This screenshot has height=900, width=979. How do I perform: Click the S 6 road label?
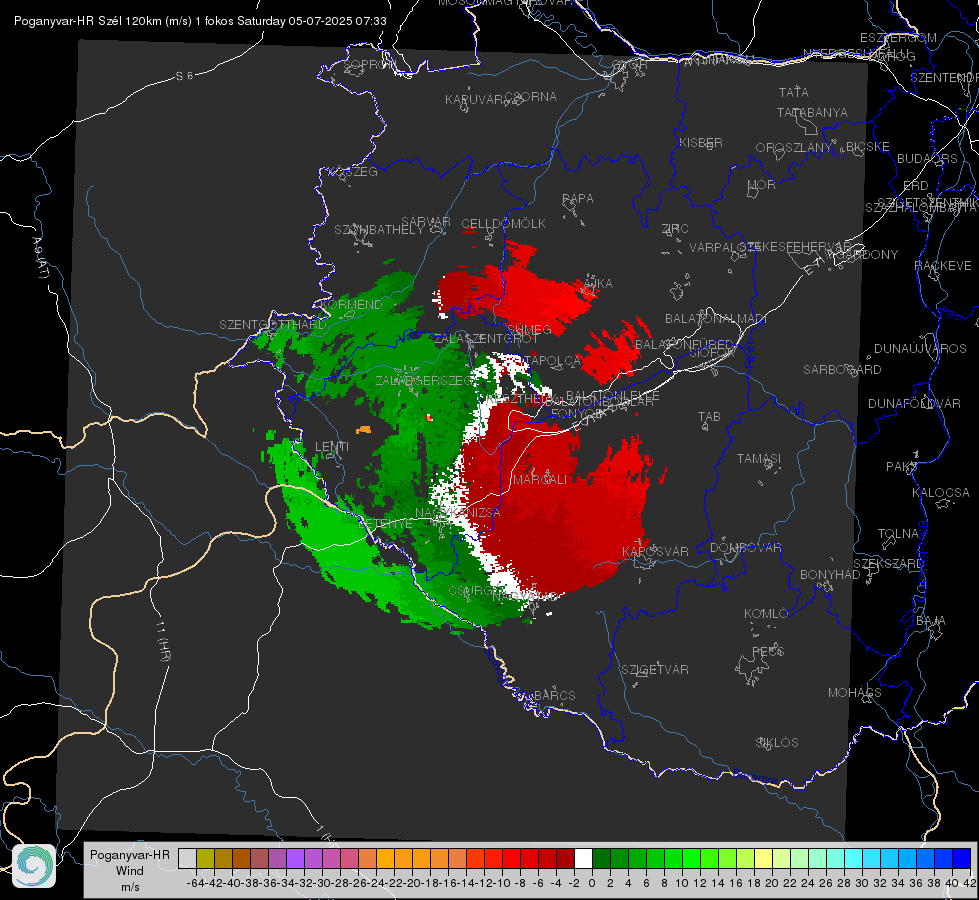184,76
